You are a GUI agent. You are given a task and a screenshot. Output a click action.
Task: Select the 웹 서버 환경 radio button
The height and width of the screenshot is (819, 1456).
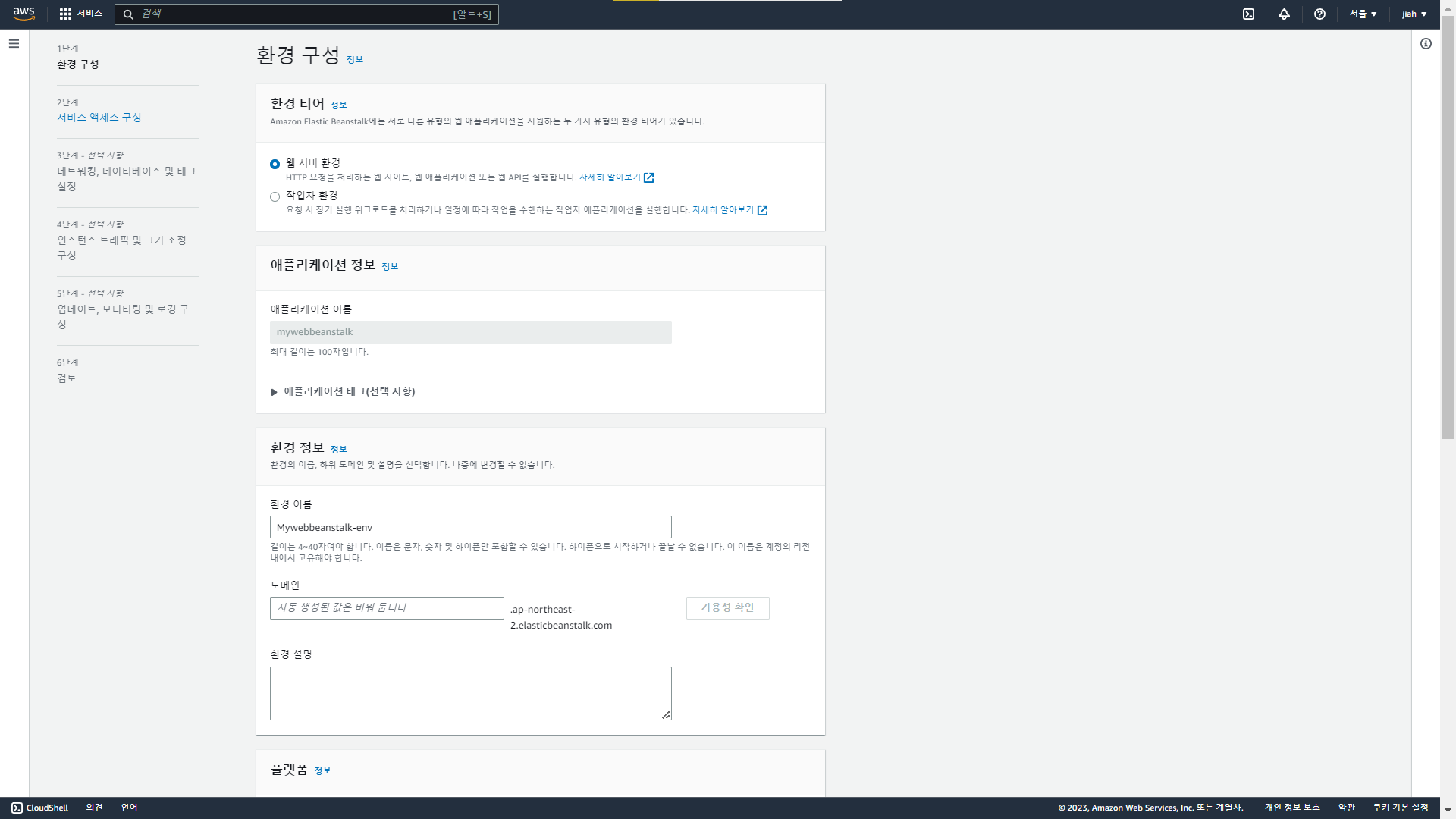click(x=275, y=164)
